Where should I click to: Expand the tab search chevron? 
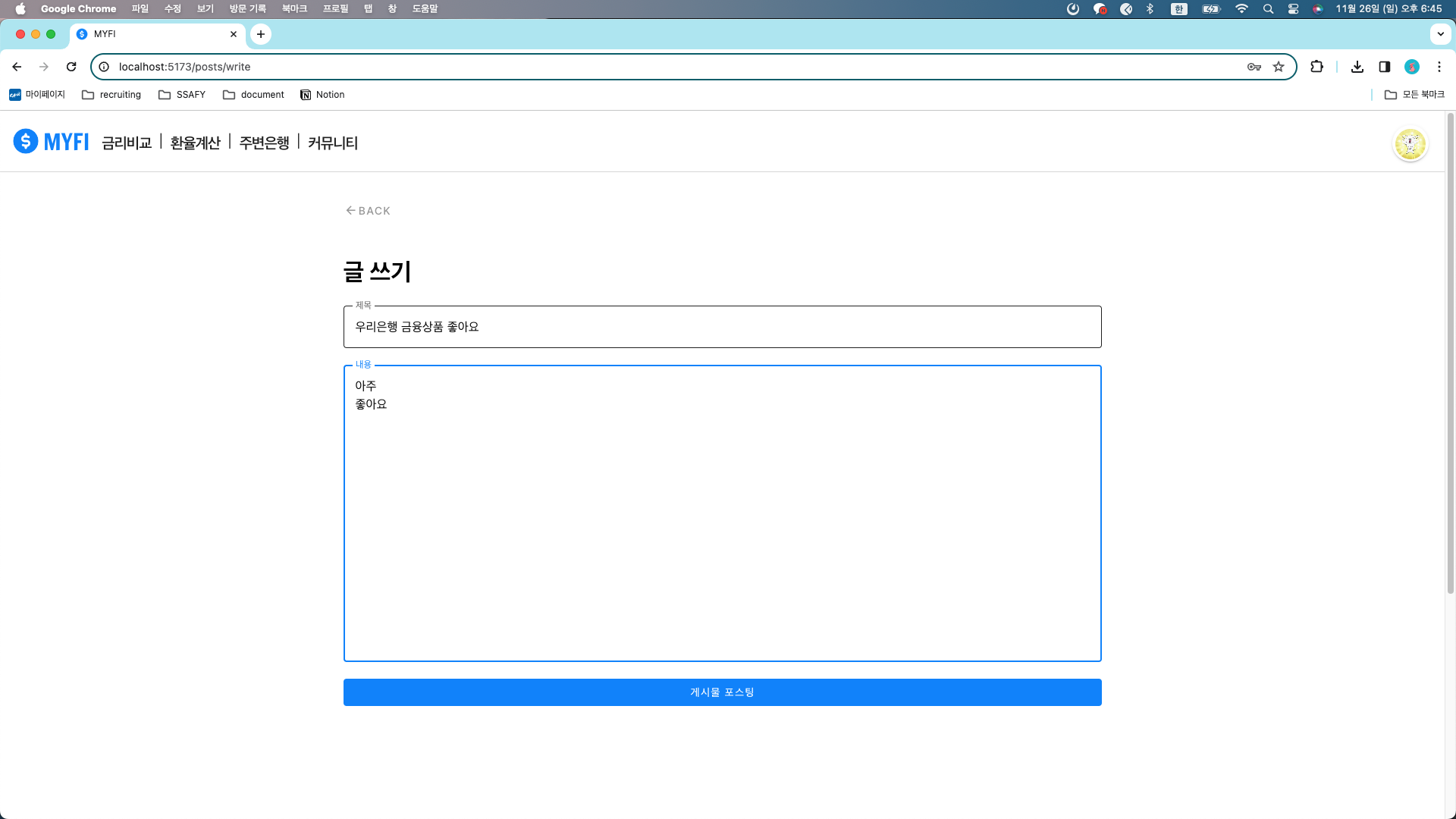point(1440,34)
